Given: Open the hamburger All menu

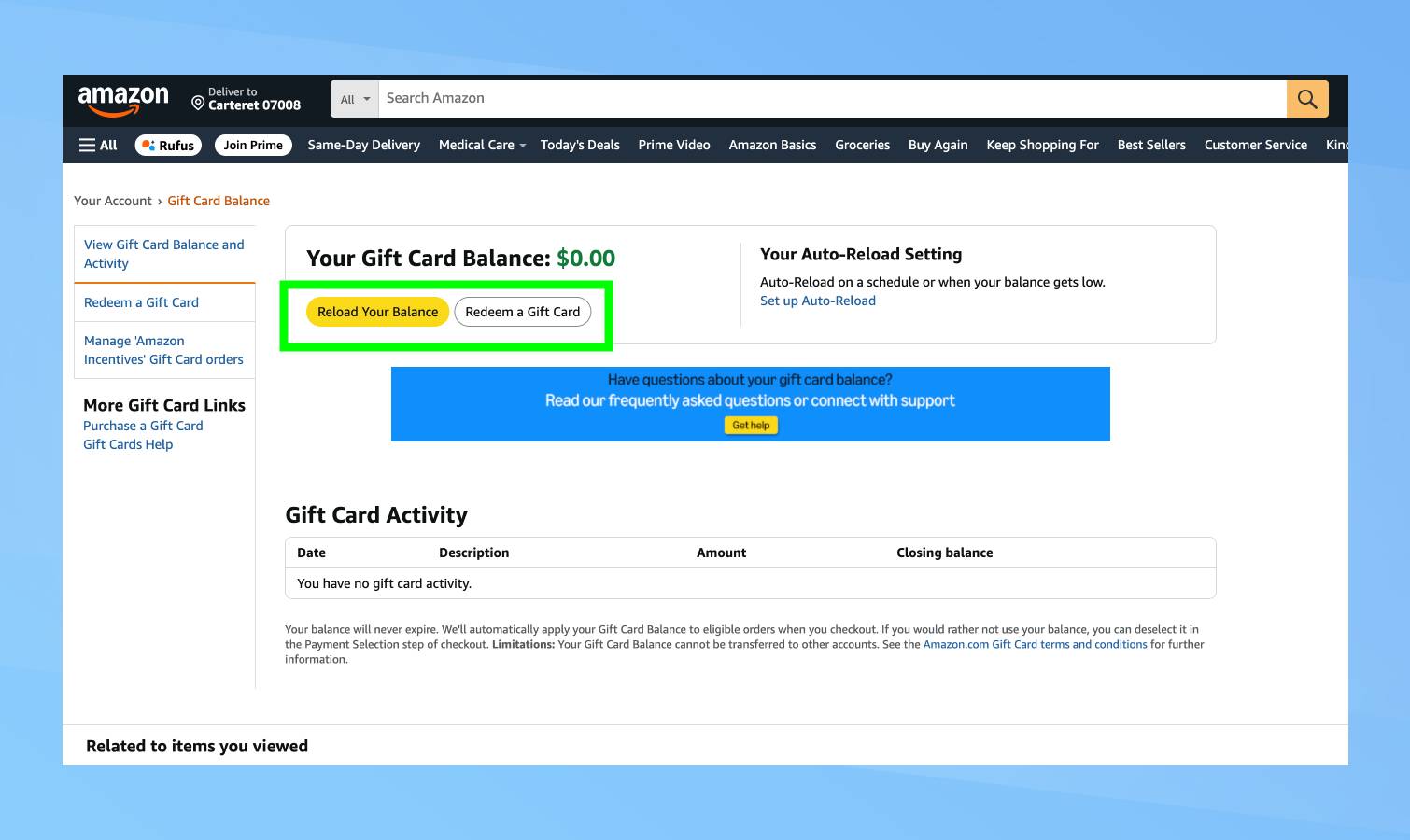Looking at the screenshot, I should pos(96,145).
